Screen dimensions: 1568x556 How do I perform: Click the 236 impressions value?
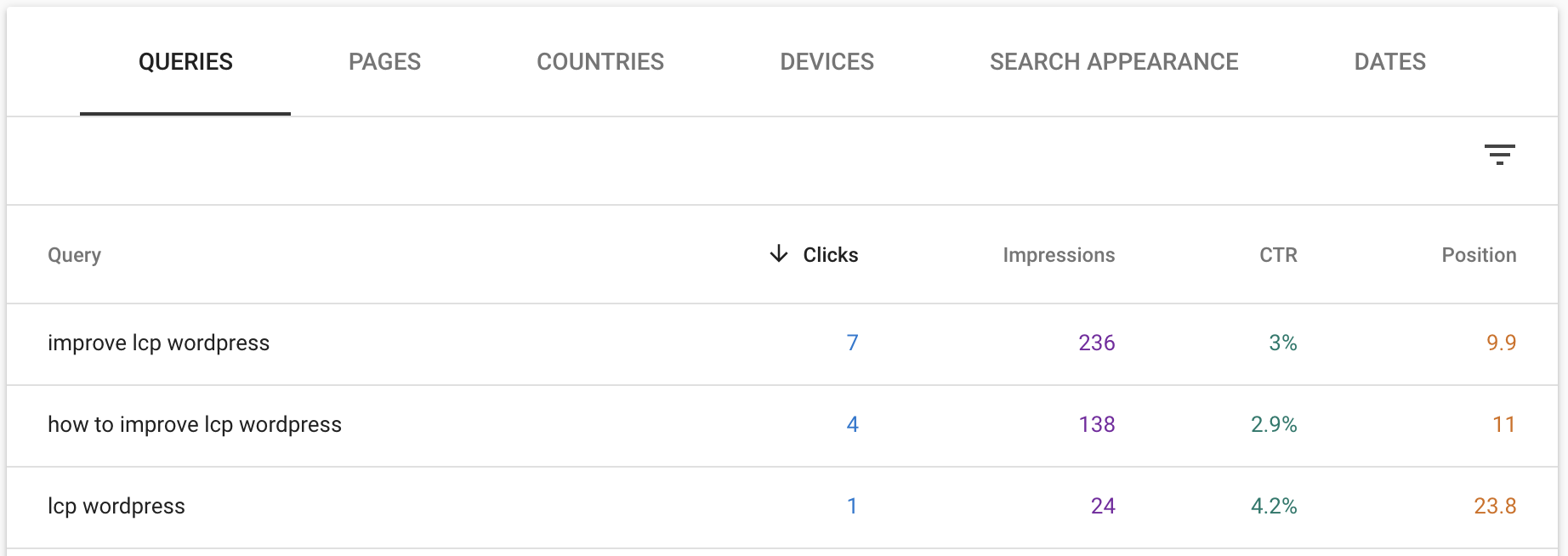click(x=1096, y=343)
